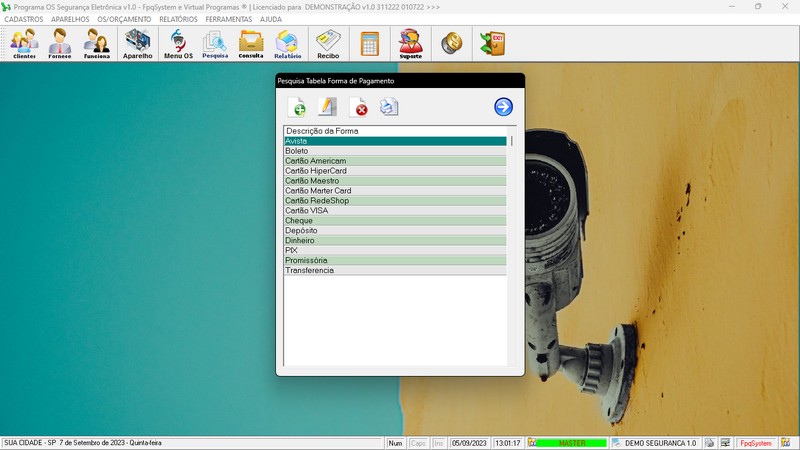The width and height of the screenshot is (800, 450).
Task: Select the Cartão HiperCard row
Action: [395, 171]
